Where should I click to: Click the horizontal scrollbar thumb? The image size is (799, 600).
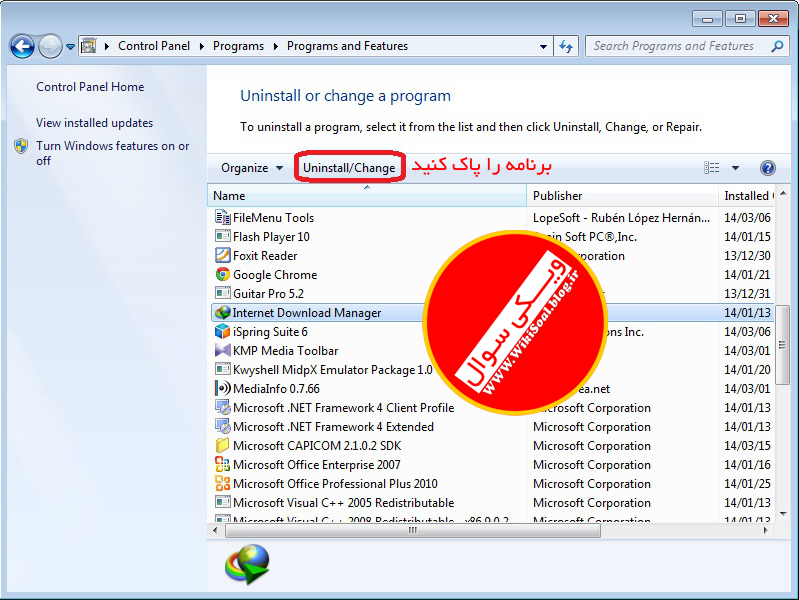[x=413, y=531]
